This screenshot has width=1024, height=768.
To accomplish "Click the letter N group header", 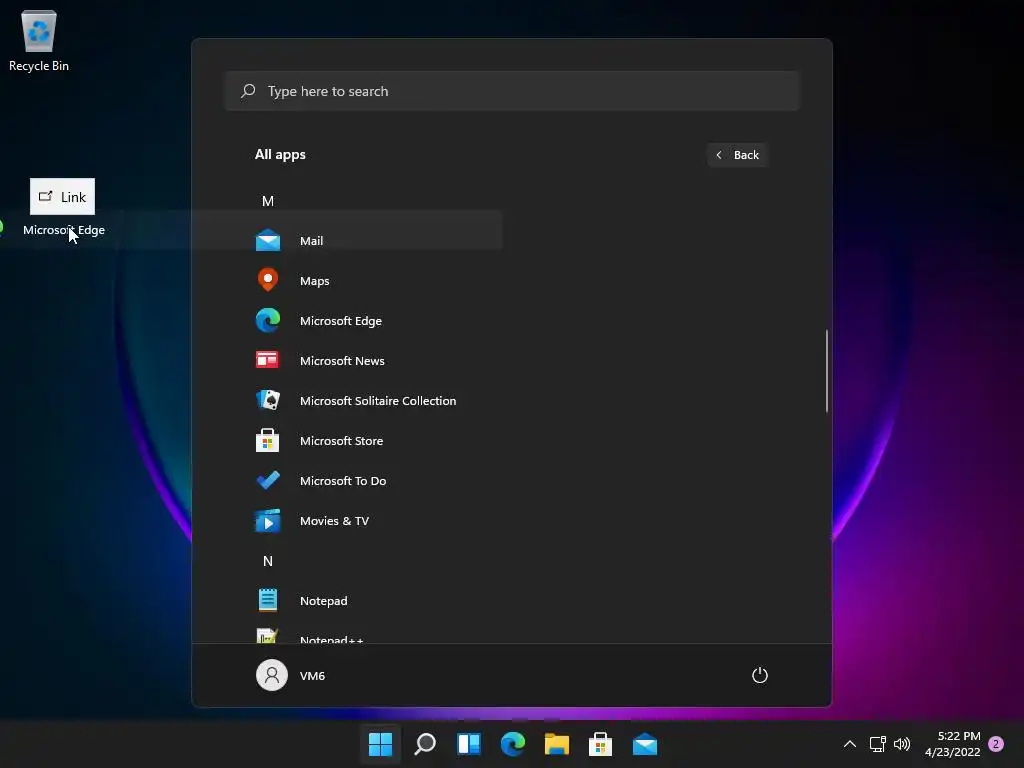I will 268,561.
